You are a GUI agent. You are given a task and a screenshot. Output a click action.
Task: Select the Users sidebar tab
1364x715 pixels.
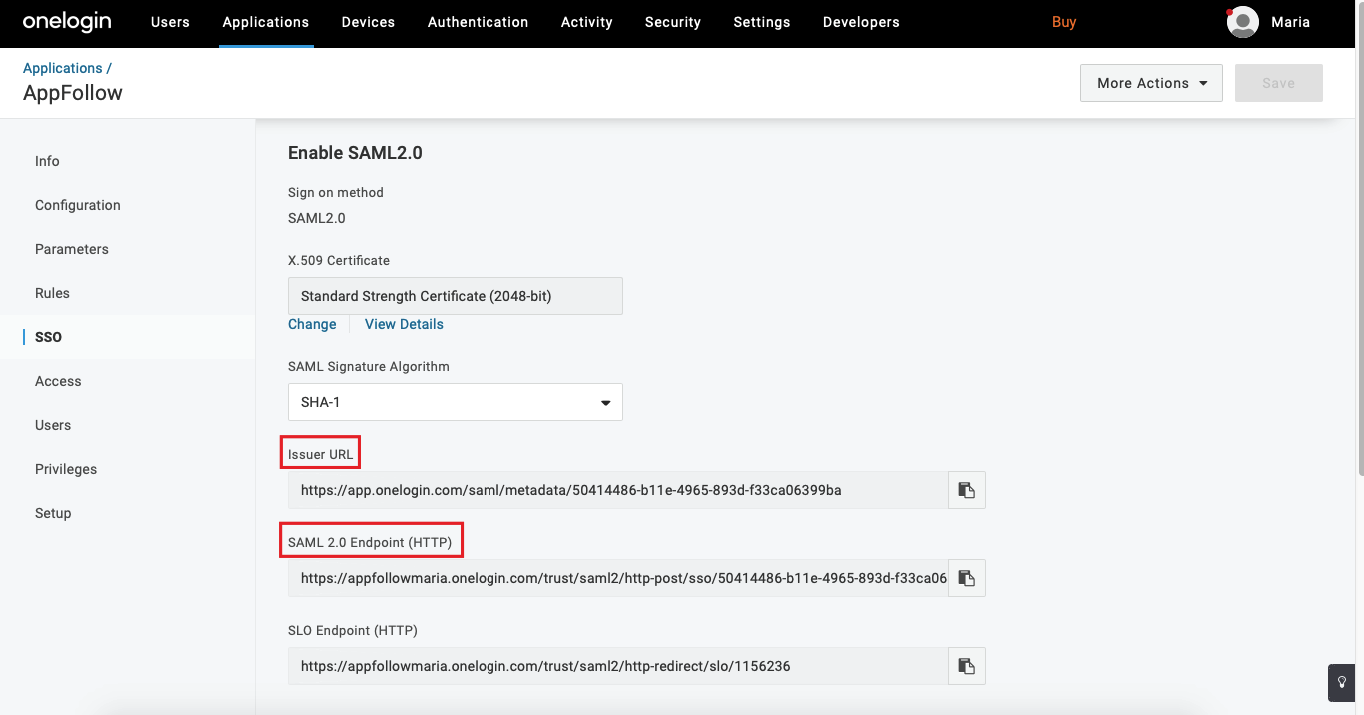pos(53,425)
